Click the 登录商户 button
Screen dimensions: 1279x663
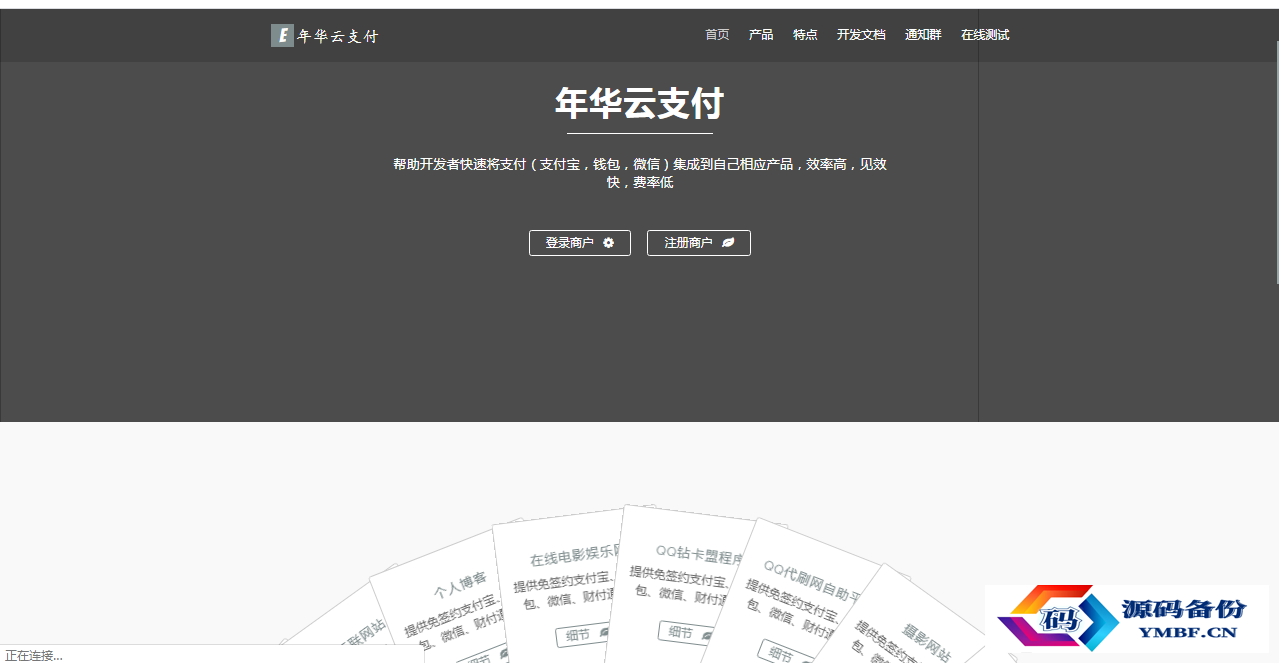coord(580,243)
